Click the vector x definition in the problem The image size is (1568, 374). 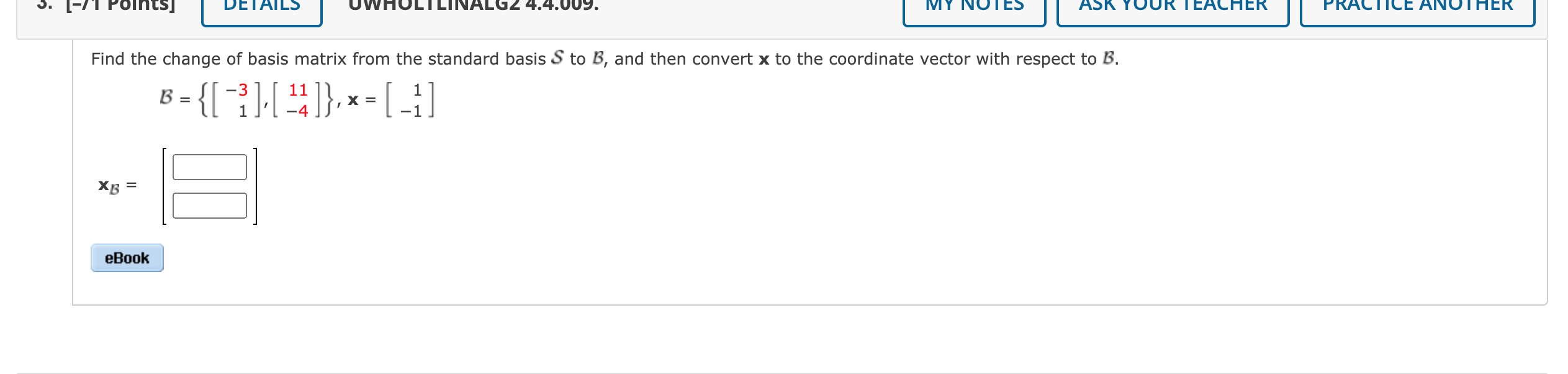(x=391, y=99)
